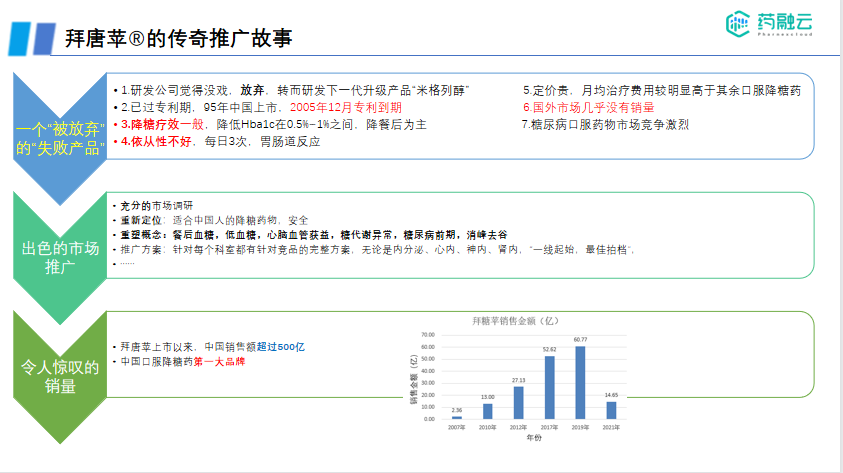Screen dimensions: 843x473
Task: Click the 2007年 bar labeled 2.36
Action: click(457, 418)
